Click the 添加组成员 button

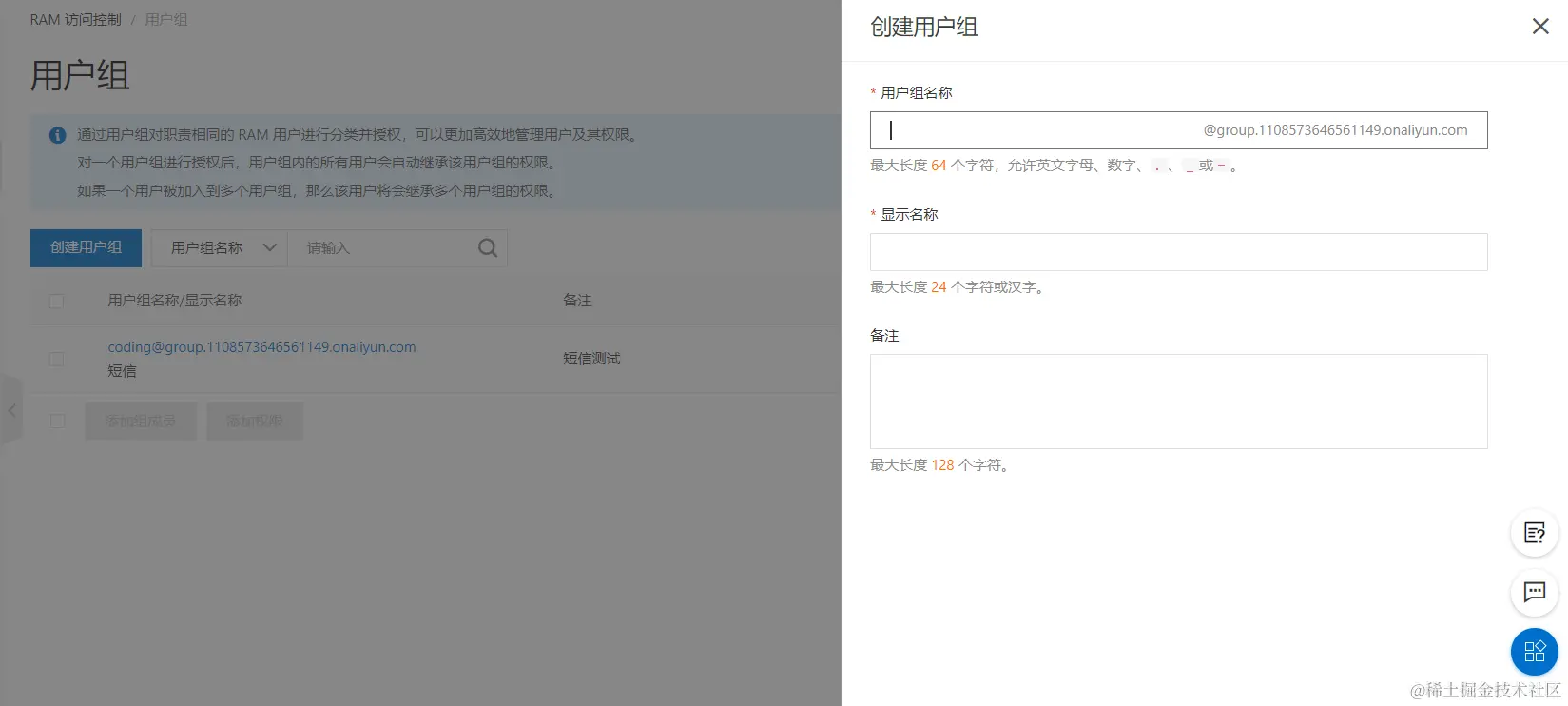click(141, 421)
